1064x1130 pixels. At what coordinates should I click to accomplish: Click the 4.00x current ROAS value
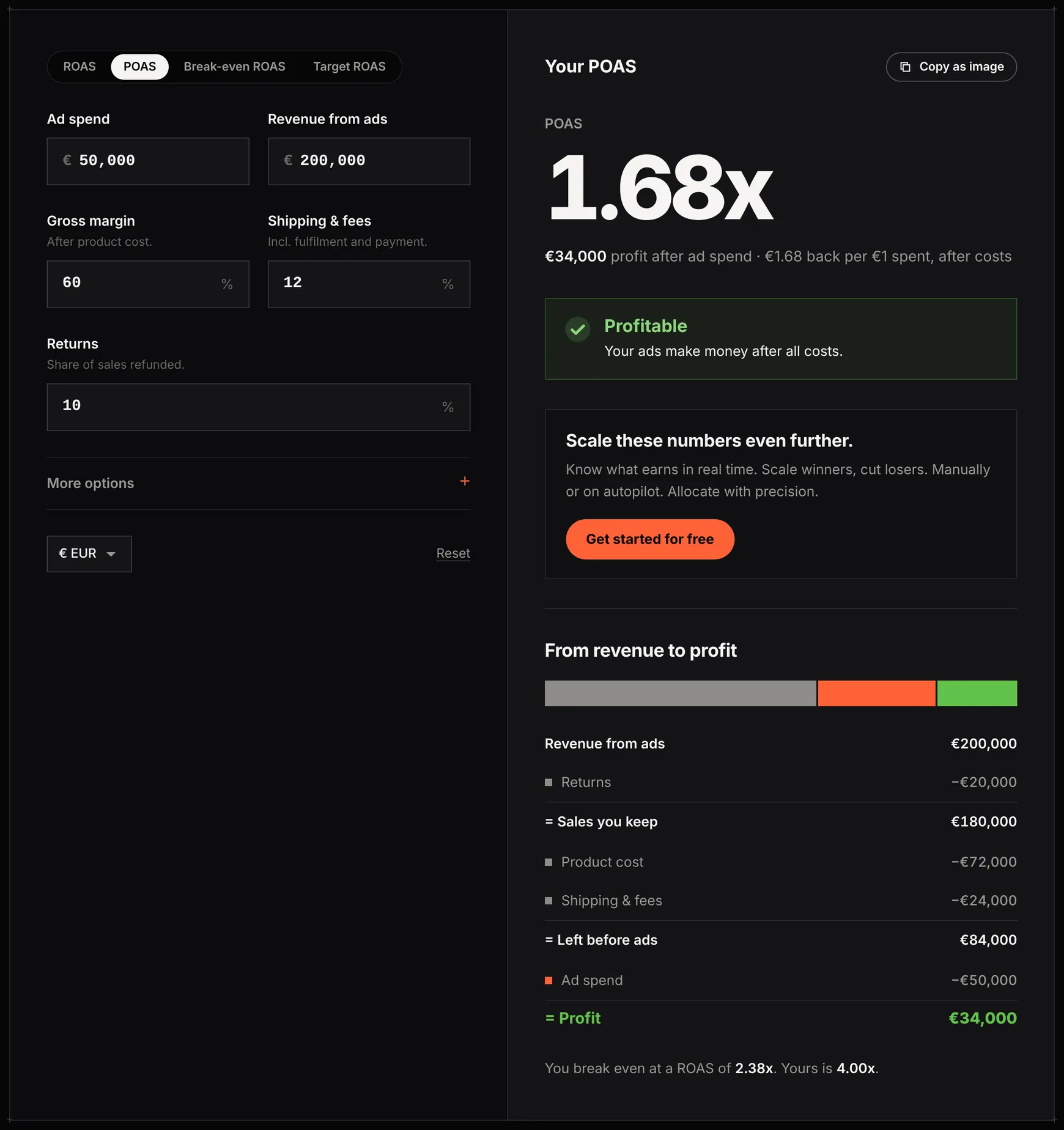855,1068
